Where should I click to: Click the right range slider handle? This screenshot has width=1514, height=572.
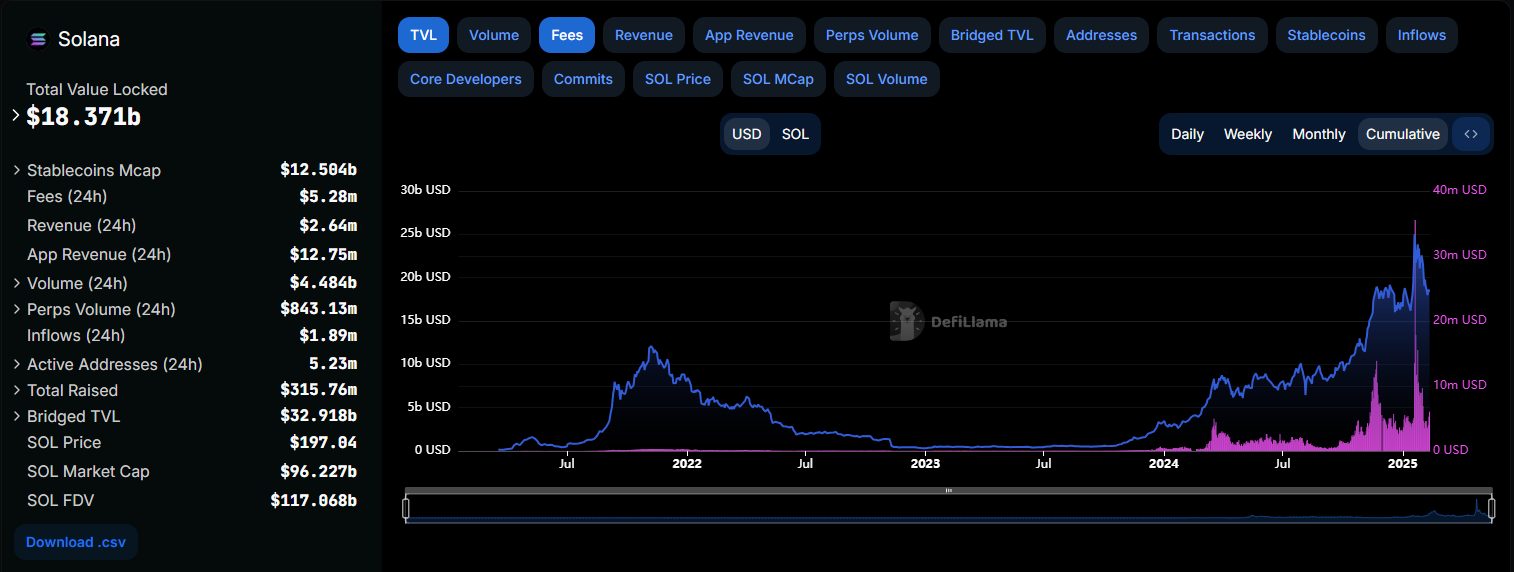click(1491, 509)
